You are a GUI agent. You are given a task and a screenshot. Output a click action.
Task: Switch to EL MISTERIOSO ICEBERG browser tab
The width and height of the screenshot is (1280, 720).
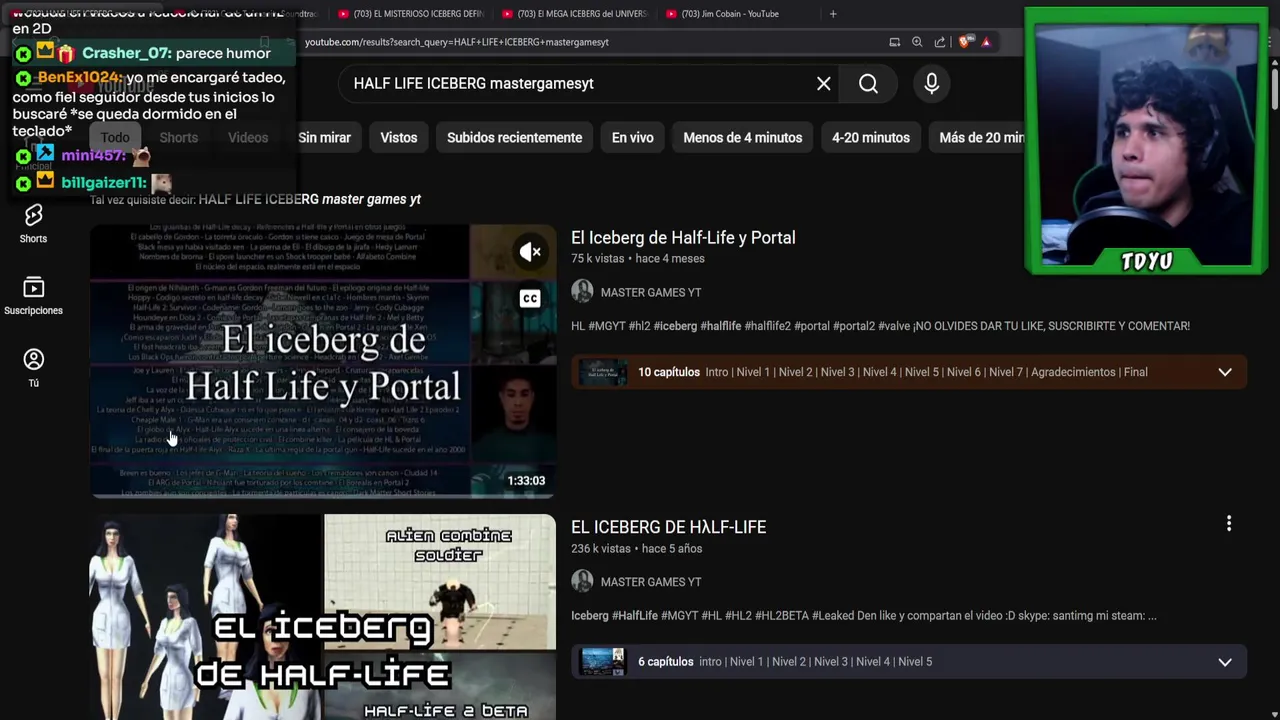click(410, 14)
